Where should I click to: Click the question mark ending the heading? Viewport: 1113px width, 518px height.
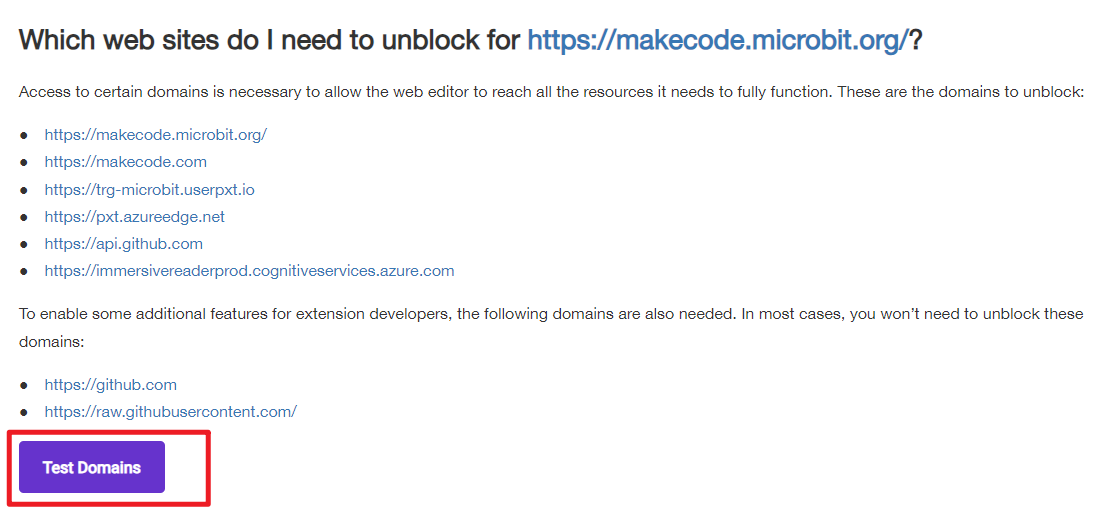click(x=916, y=40)
